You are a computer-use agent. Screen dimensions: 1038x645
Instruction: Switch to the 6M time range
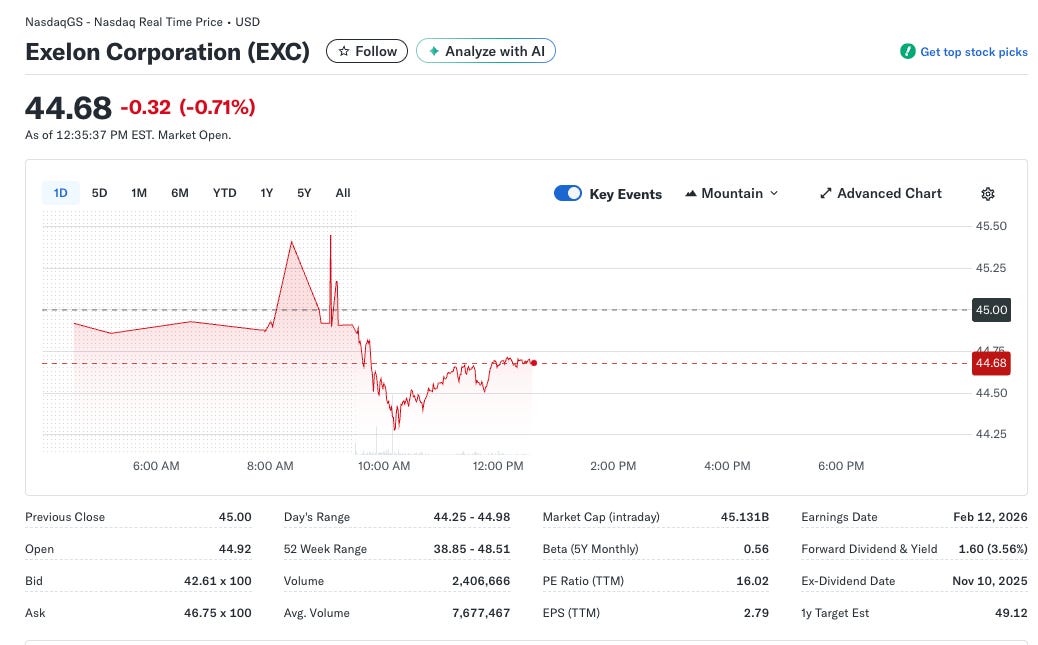point(180,193)
